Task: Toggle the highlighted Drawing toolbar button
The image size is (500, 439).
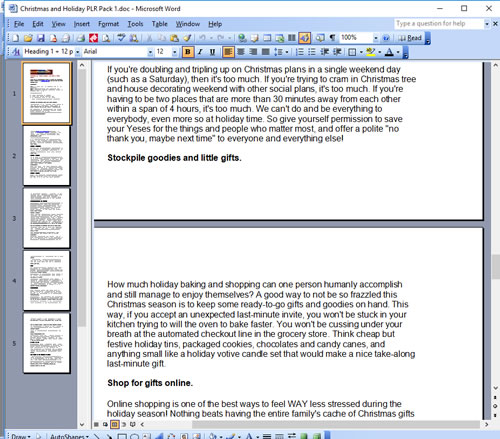Action: 304,38
